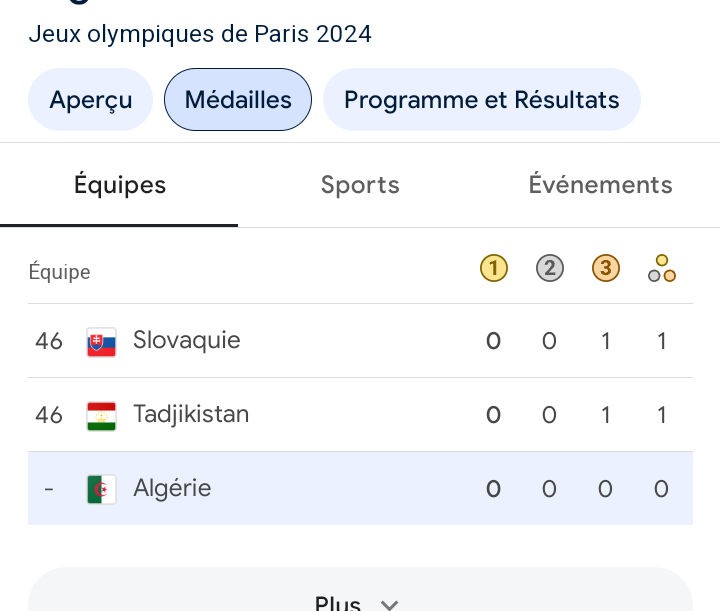
Task: Expand the list with the Plus chevron
Action: [389, 605]
